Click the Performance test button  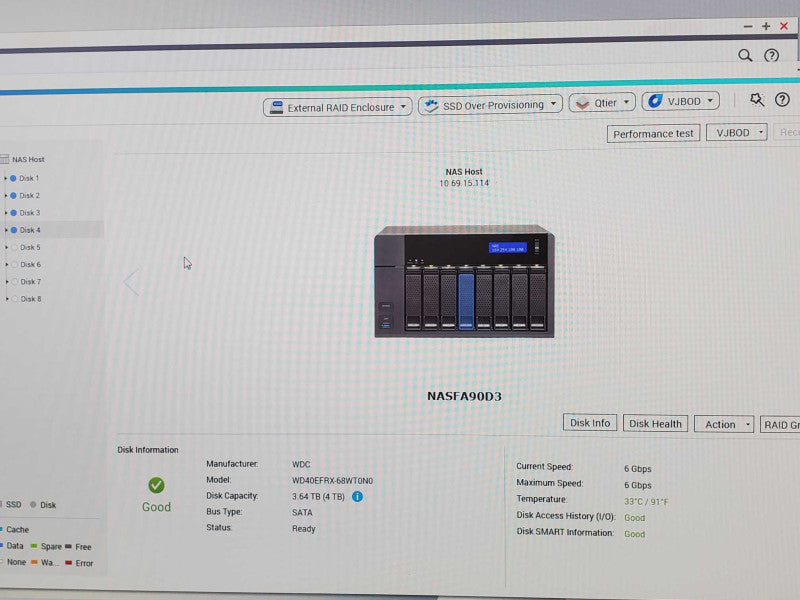pyautogui.click(x=653, y=134)
